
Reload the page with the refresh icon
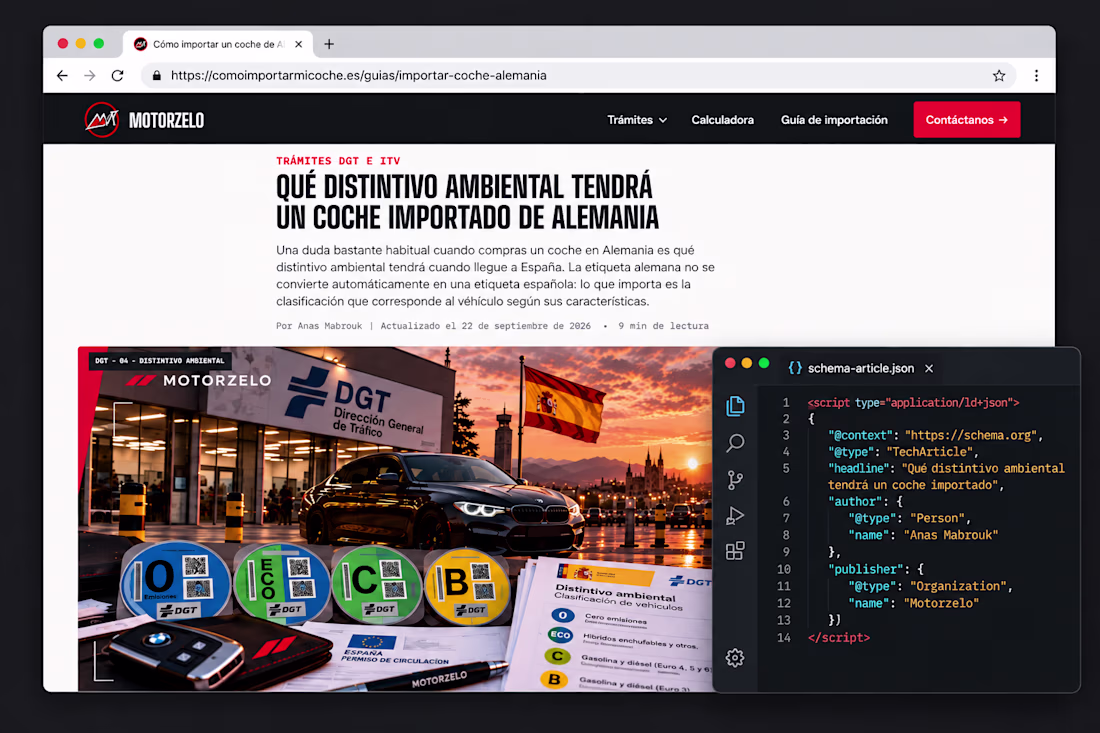point(117,76)
